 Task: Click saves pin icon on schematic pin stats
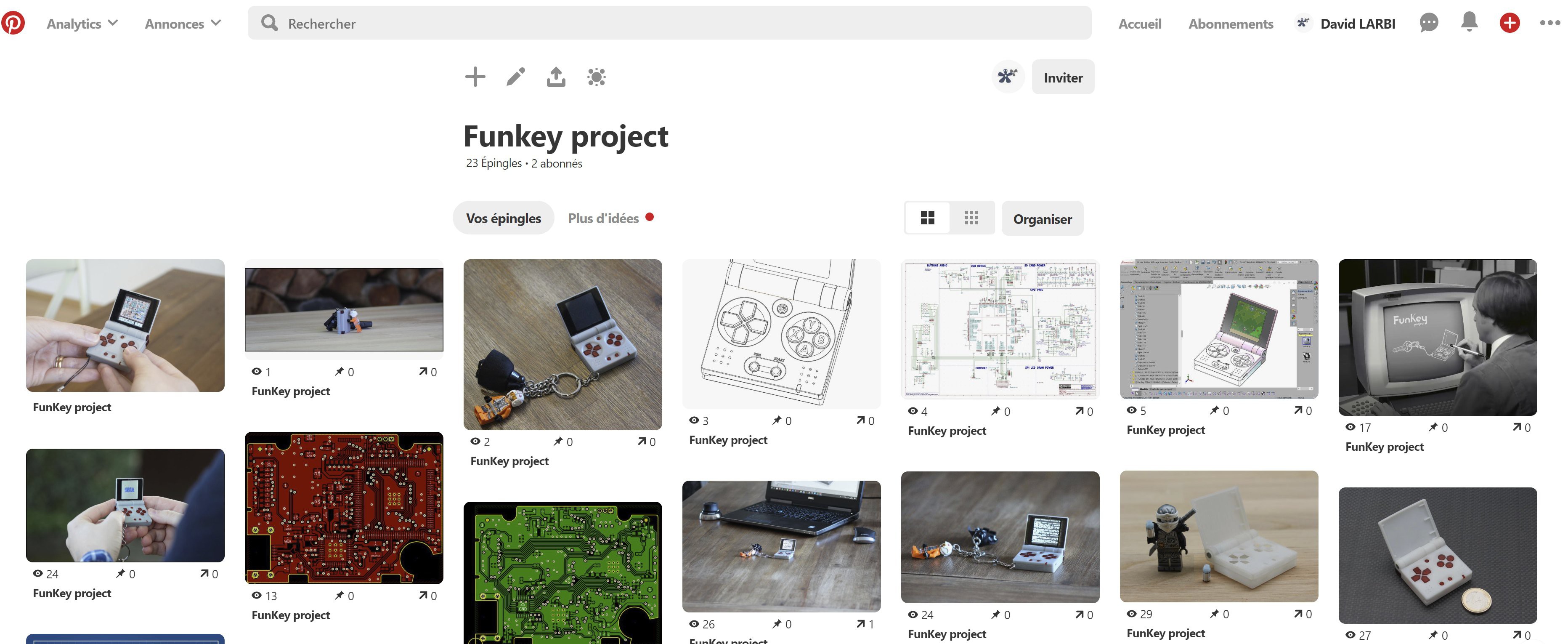995,411
